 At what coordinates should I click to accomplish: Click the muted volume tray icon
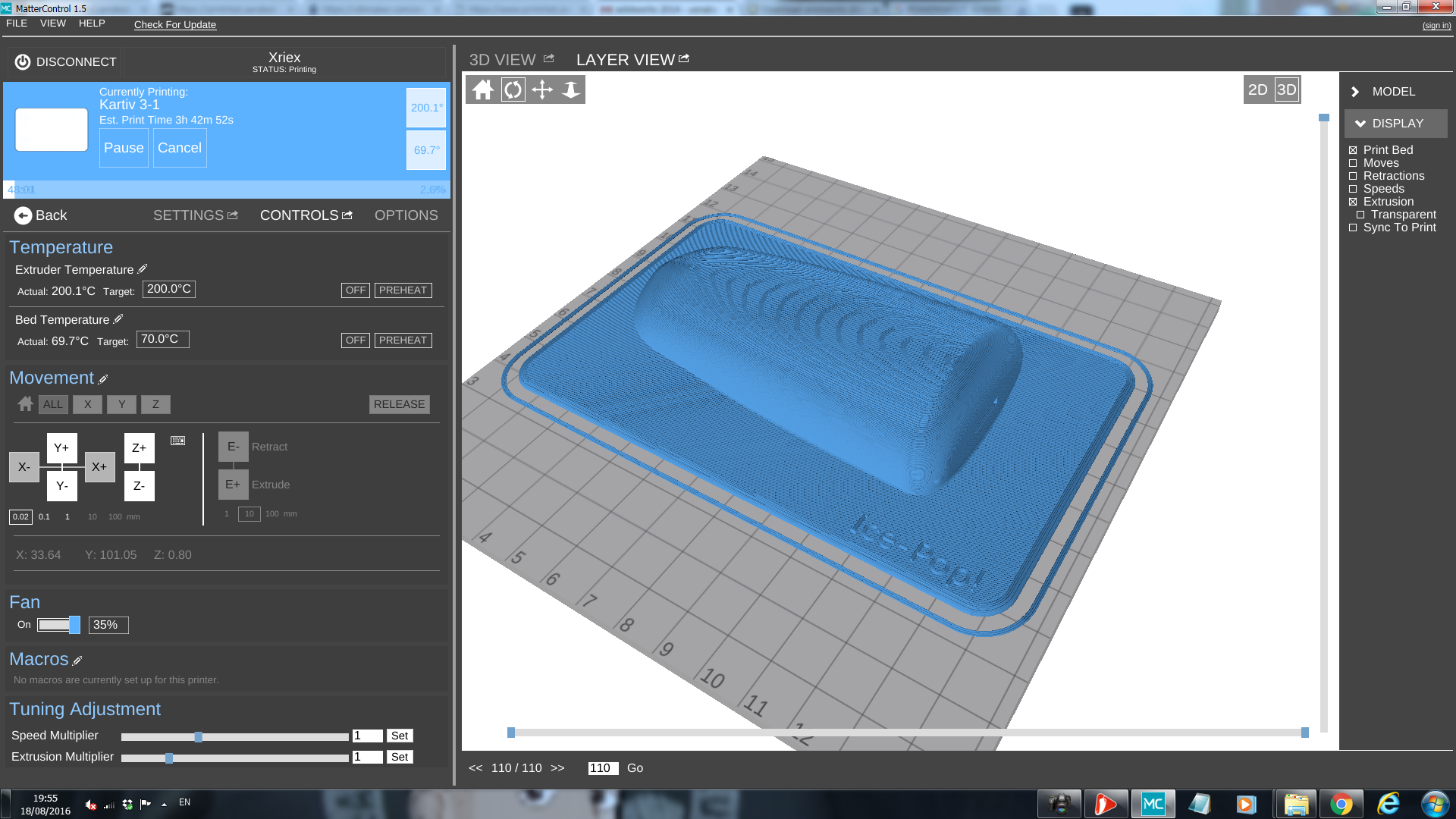[91, 805]
